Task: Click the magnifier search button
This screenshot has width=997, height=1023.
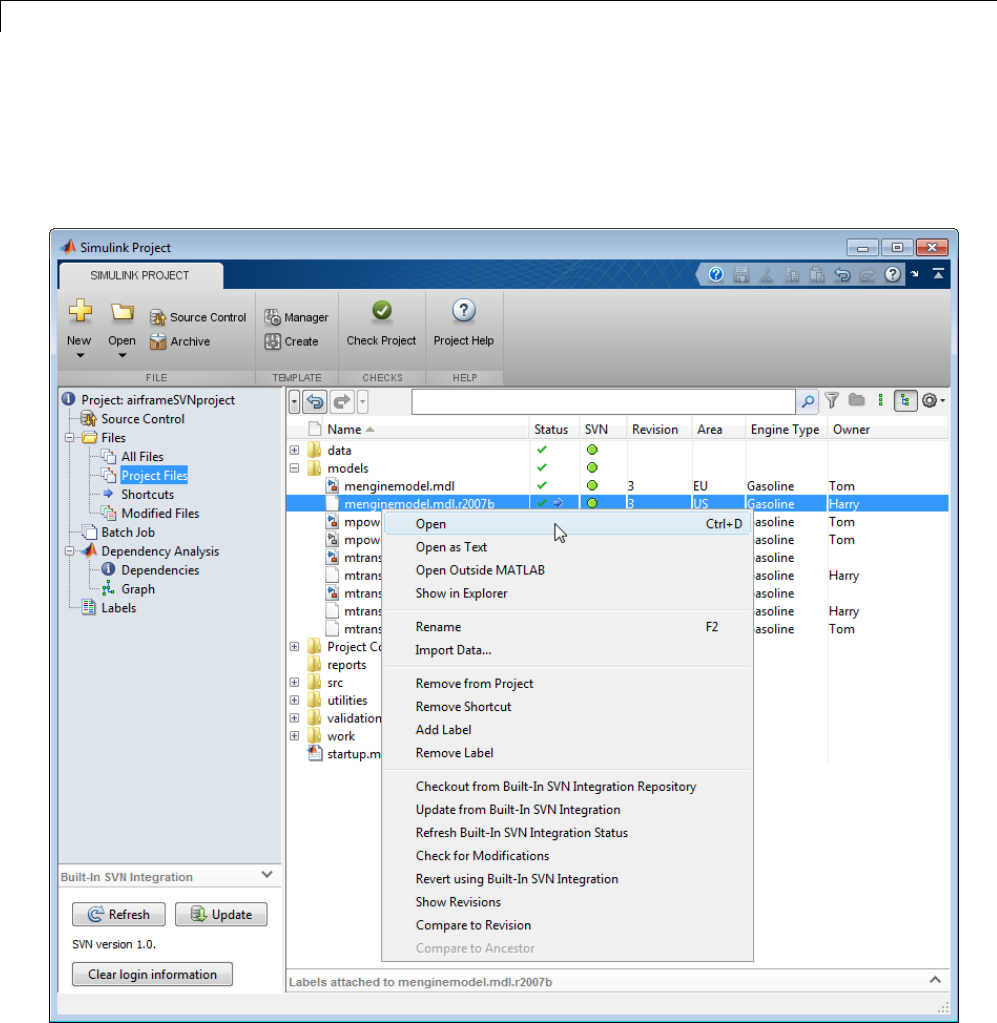Action: coord(807,402)
